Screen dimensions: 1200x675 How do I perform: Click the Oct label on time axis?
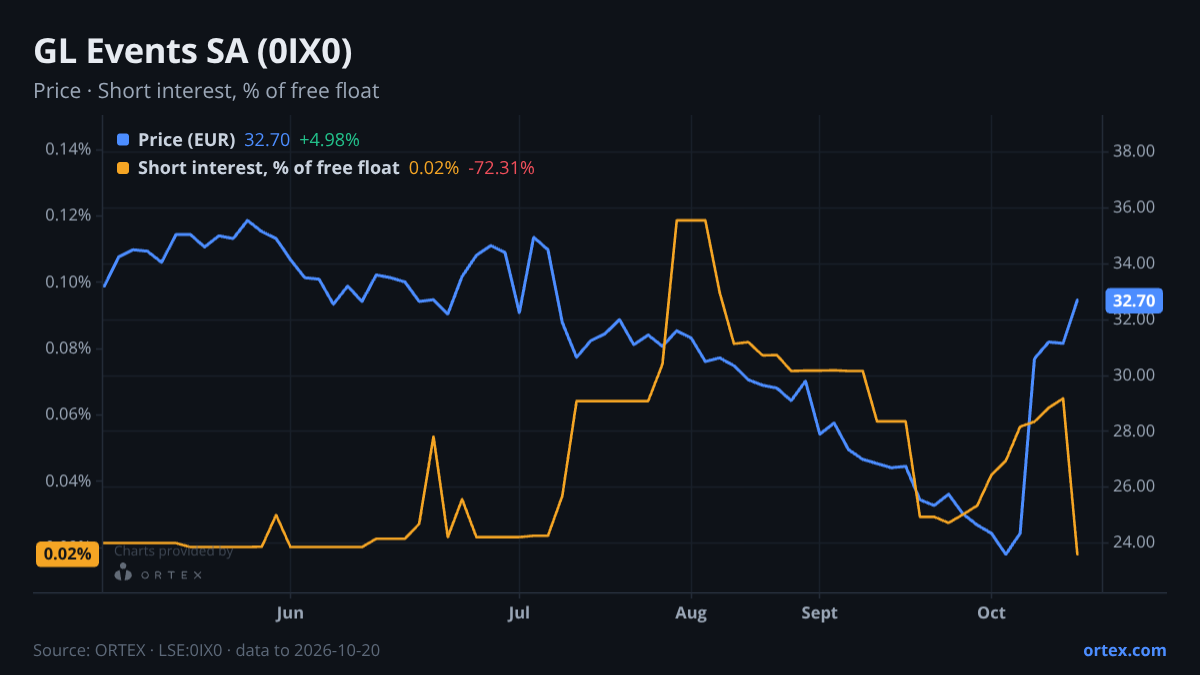pyautogui.click(x=991, y=613)
